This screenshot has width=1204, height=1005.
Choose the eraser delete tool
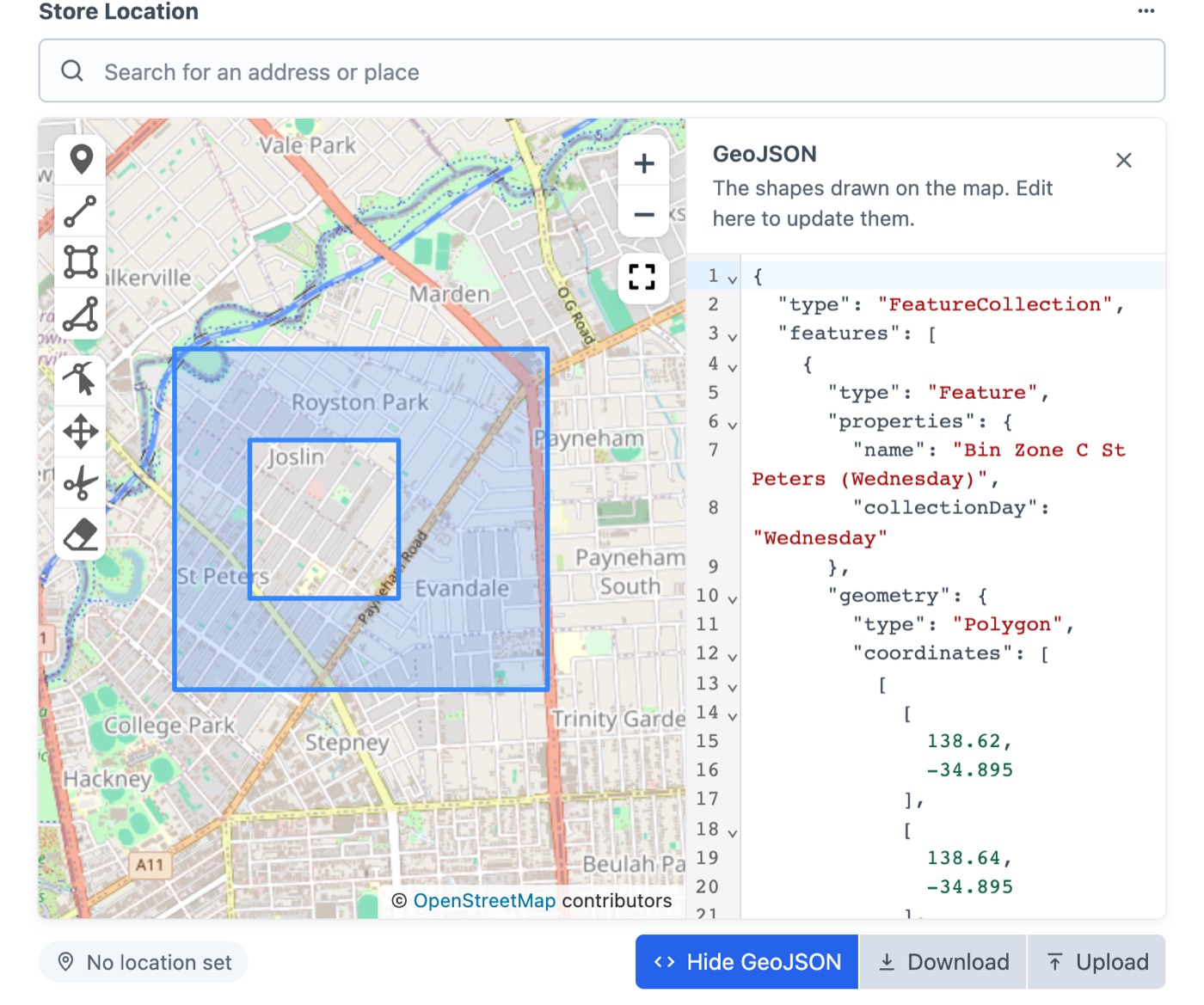click(x=81, y=535)
